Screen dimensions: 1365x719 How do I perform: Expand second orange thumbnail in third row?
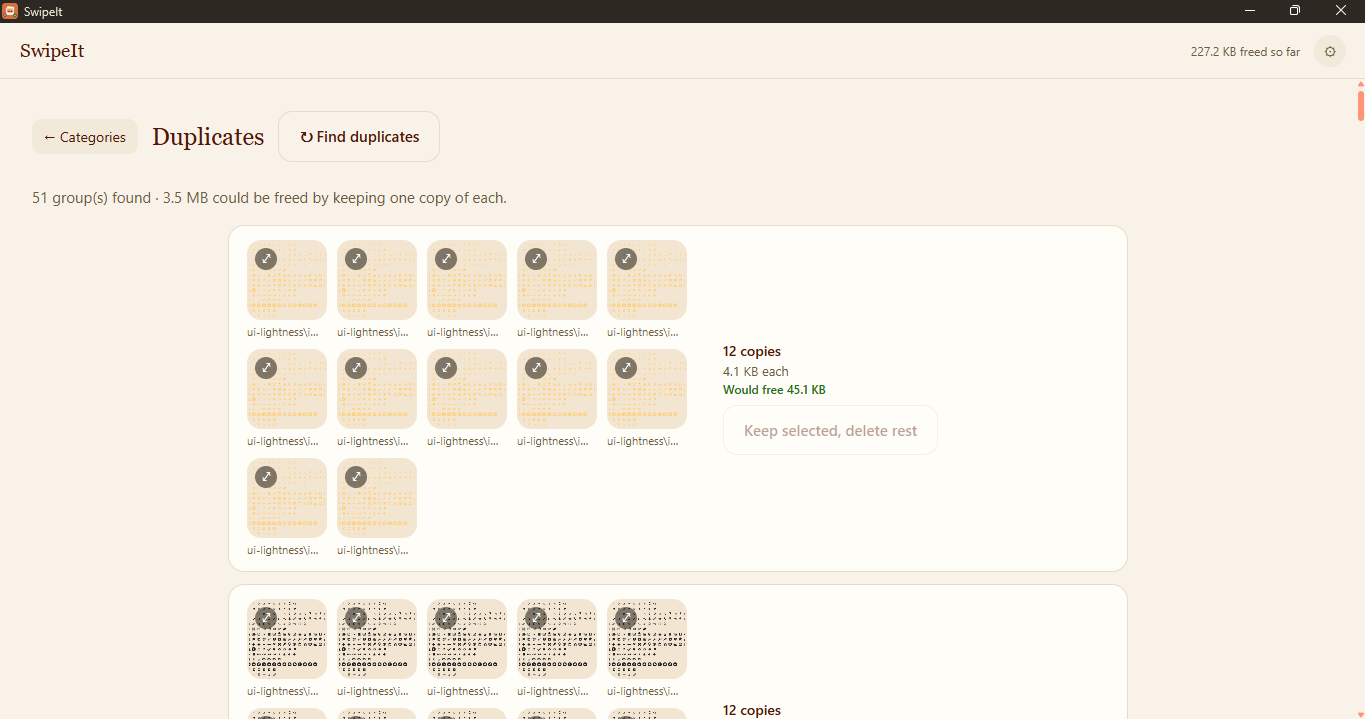[x=356, y=477]
